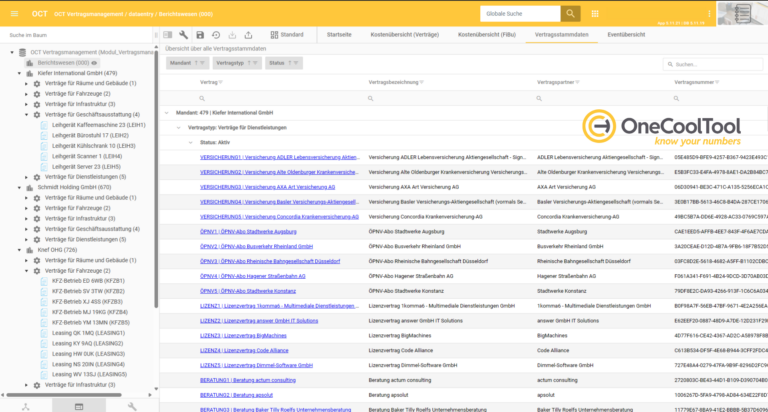This screenshot has height=412, width=768.
Task: Click the upload share icon in toolbar
Action: click(248, 35)
